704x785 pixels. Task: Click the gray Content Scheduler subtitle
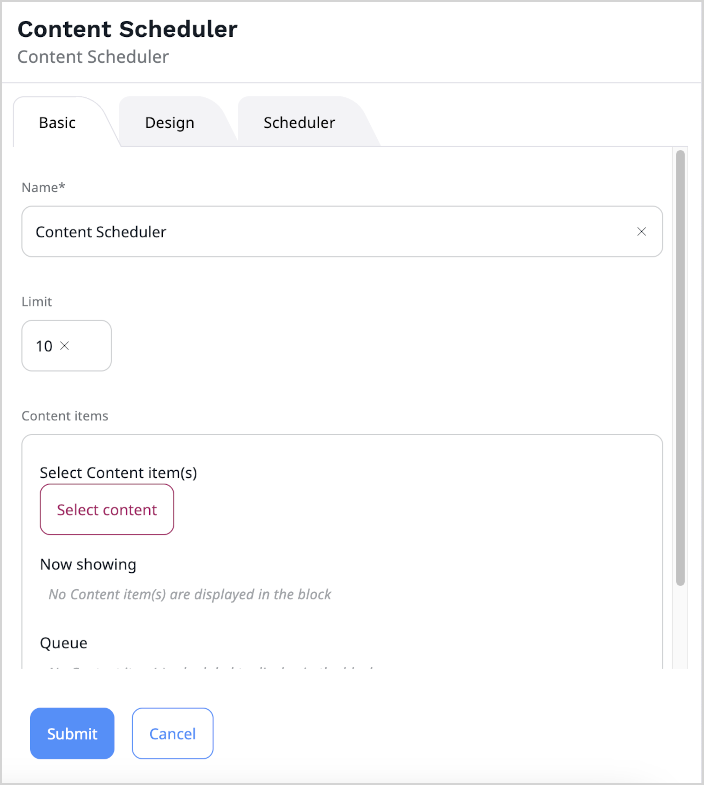click(93, 57)
